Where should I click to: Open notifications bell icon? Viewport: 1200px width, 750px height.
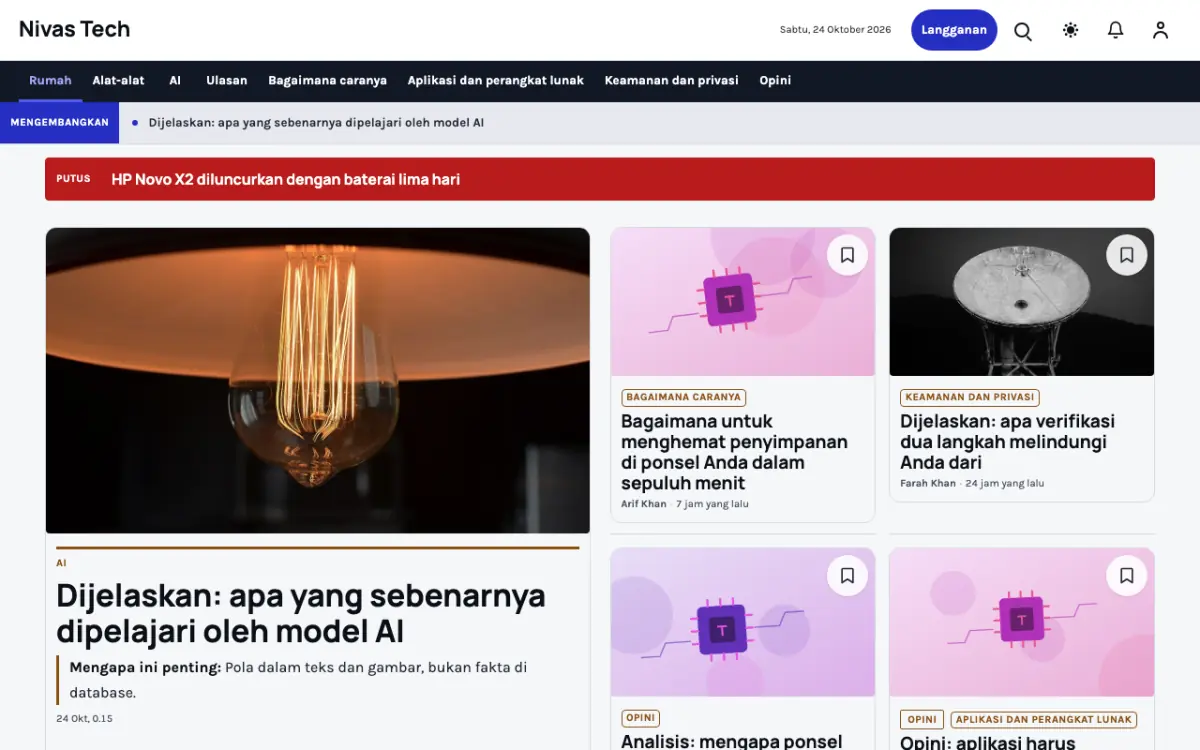(1115, 31)
